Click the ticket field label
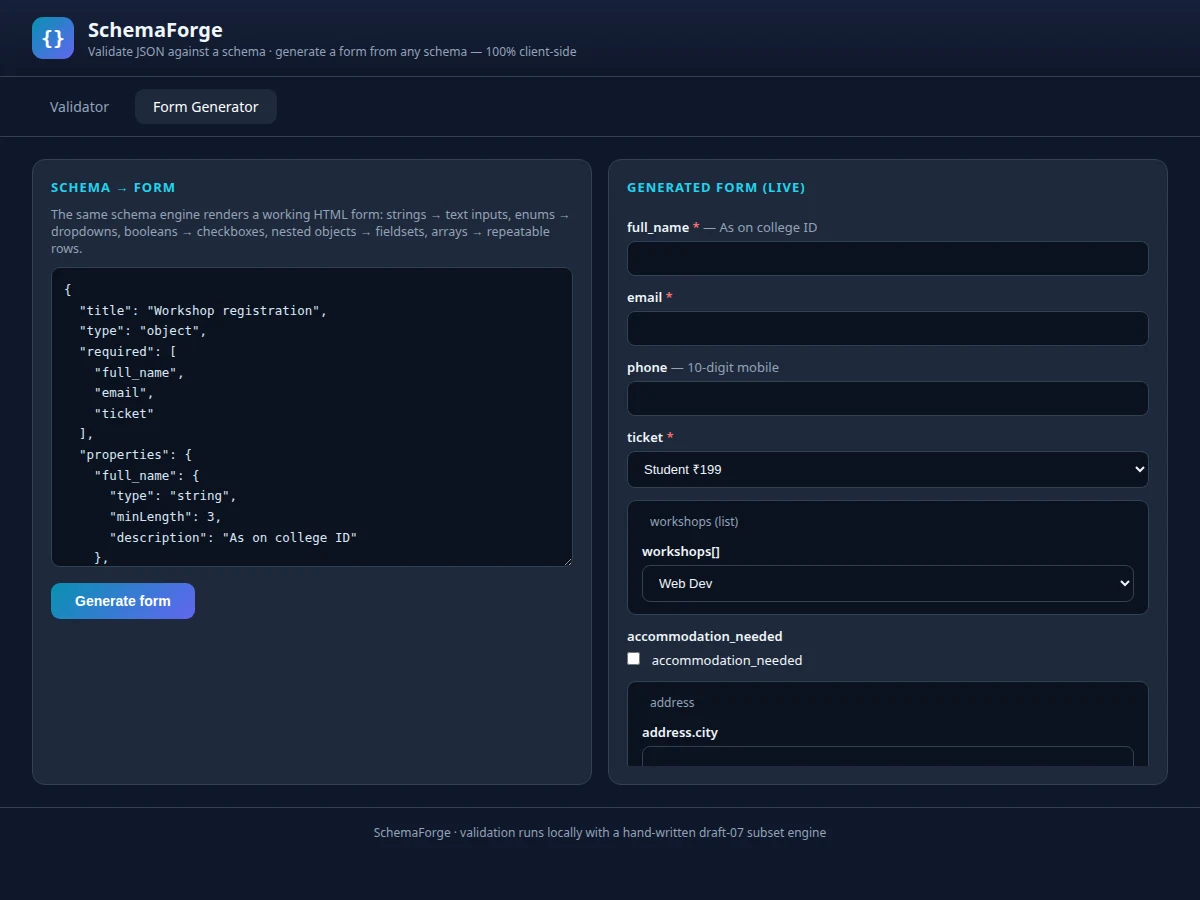The width and height of the screenshot is (1200, 900). pos(645,437)
